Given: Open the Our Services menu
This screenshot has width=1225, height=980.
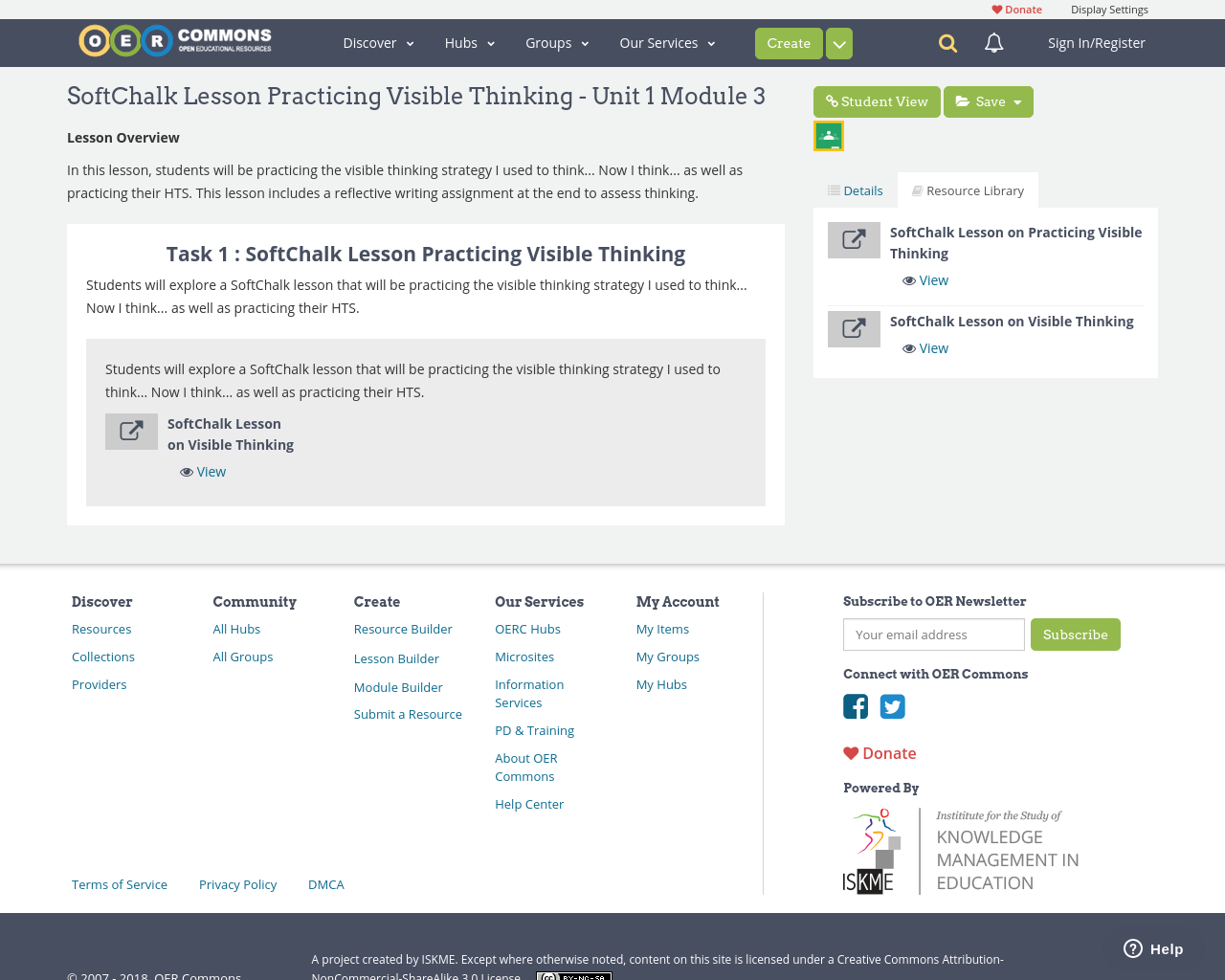Looking at the screenshot, I should (x=665, y=42).
